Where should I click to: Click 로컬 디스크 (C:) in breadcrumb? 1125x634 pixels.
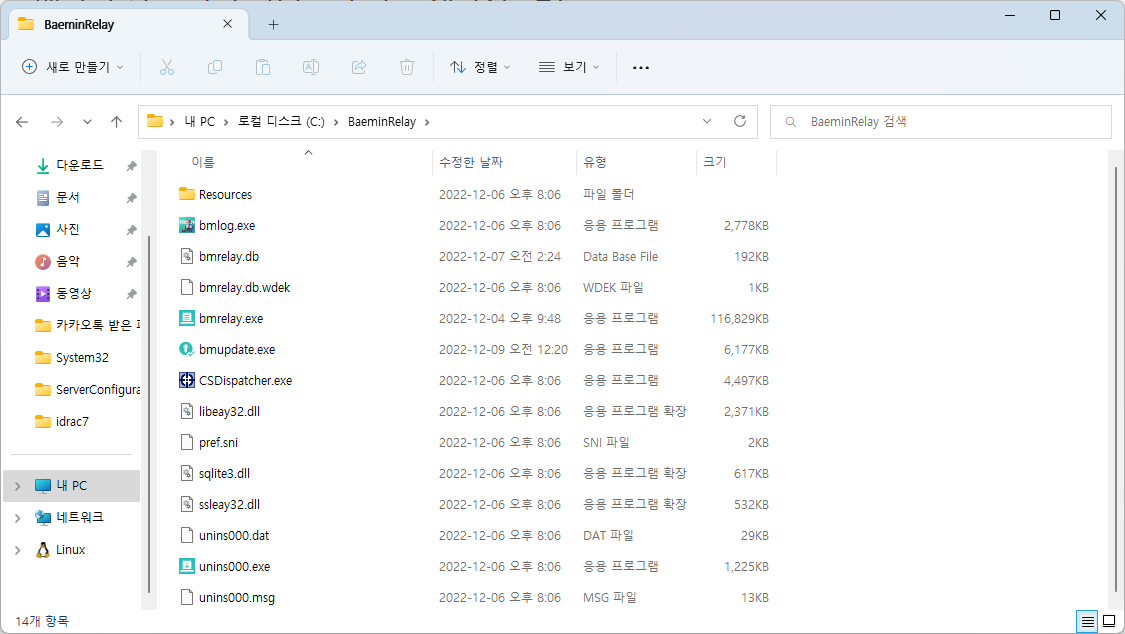coord(281,122)
